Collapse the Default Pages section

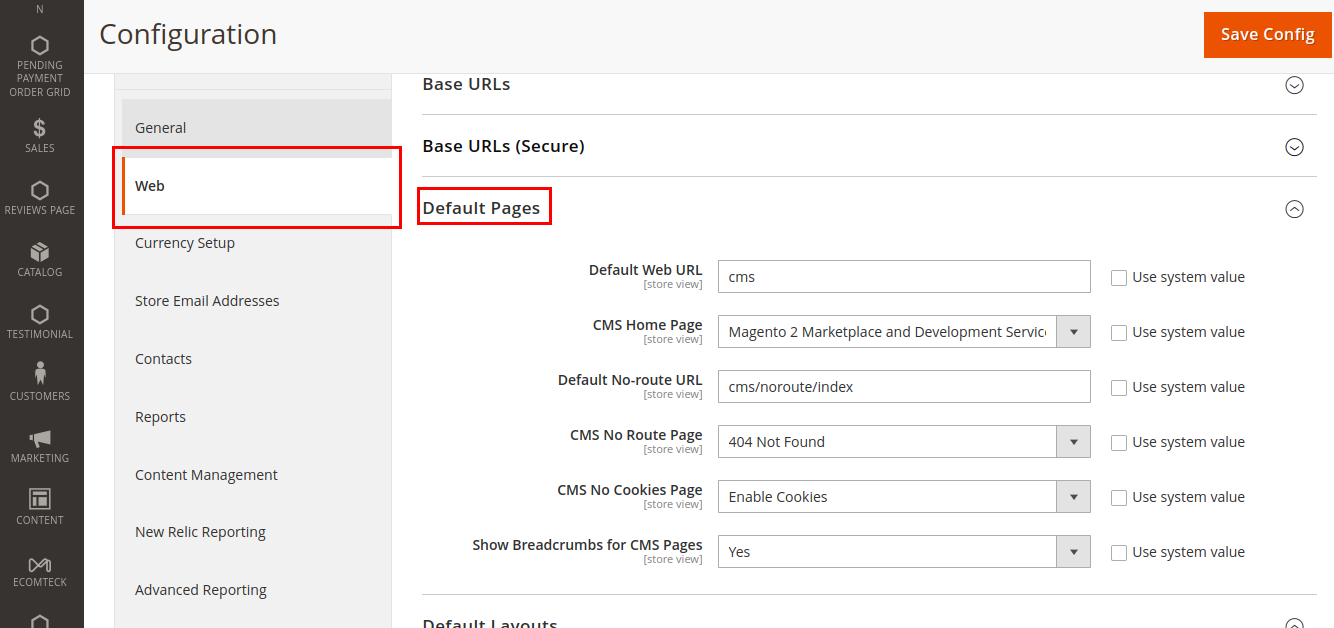[x=1295, y=210]
